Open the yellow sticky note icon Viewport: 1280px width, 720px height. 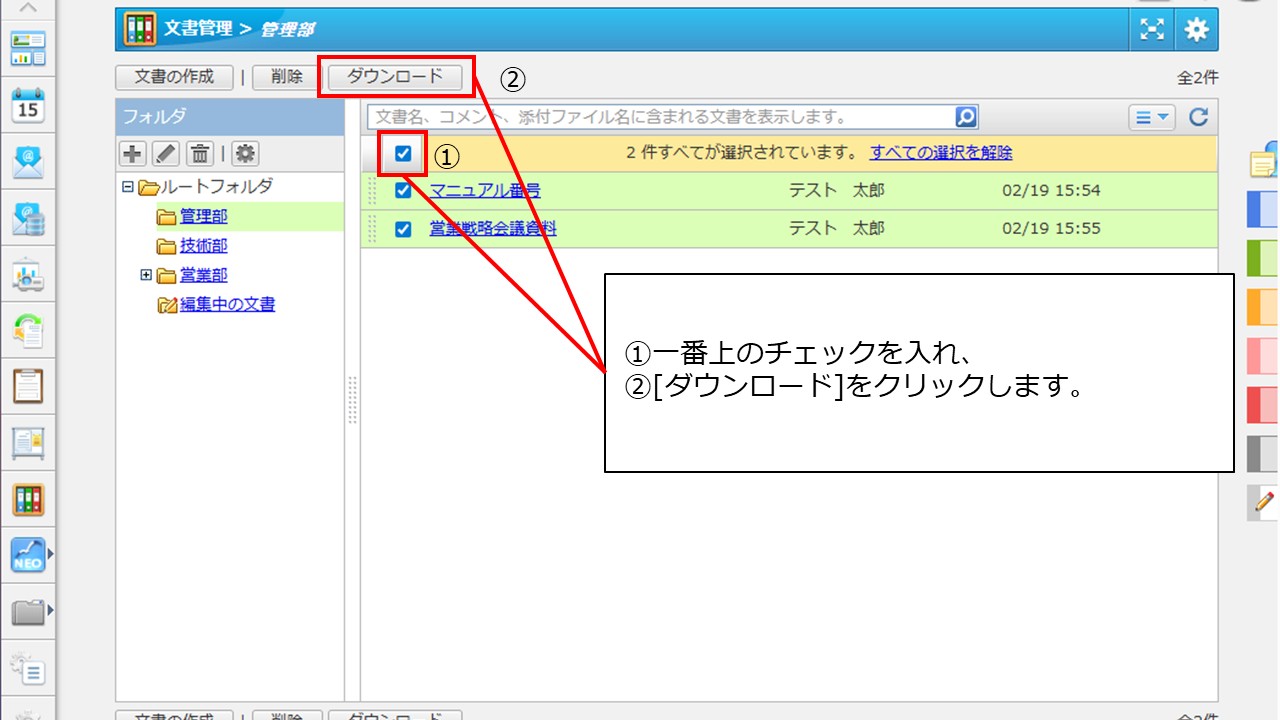coord(1265,160)
